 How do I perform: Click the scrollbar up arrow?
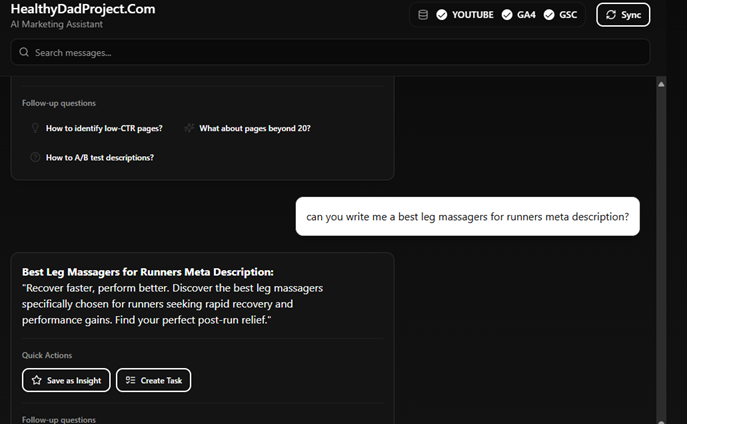pos(661,84)
